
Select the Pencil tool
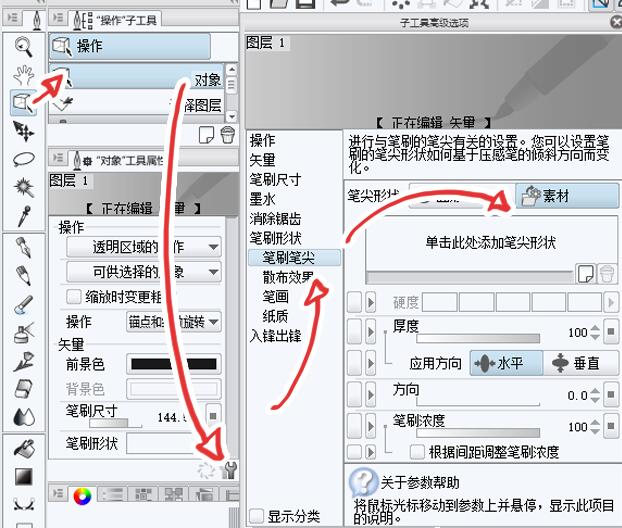23,276
